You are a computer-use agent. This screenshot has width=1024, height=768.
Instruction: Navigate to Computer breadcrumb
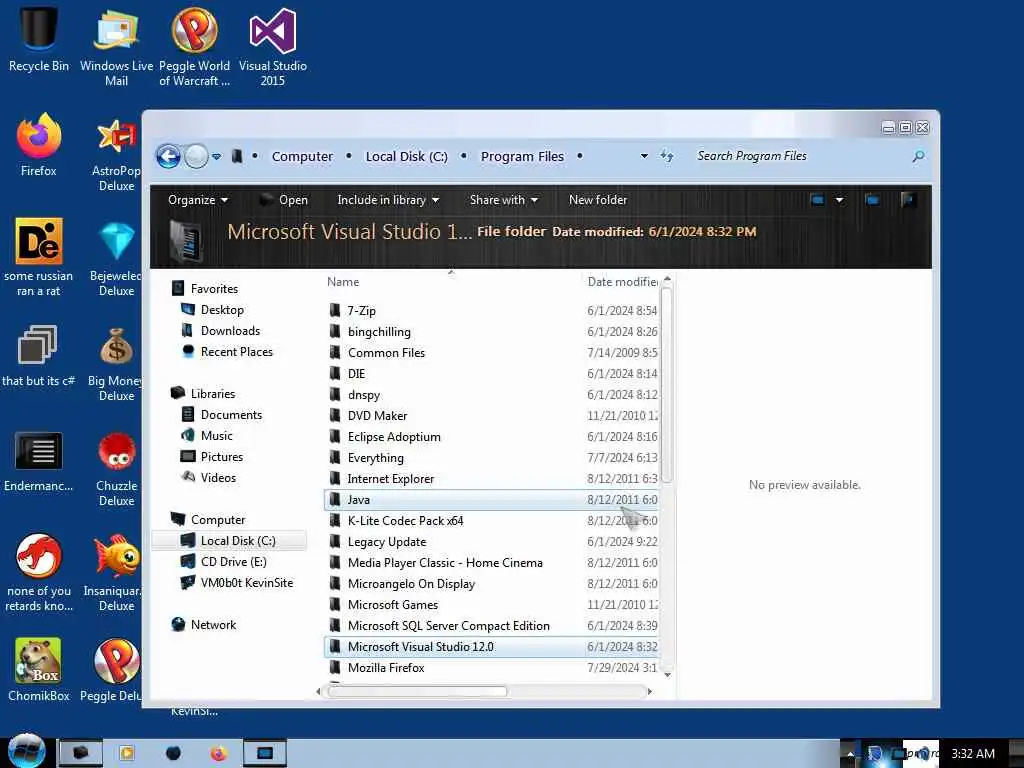[302, 157]
